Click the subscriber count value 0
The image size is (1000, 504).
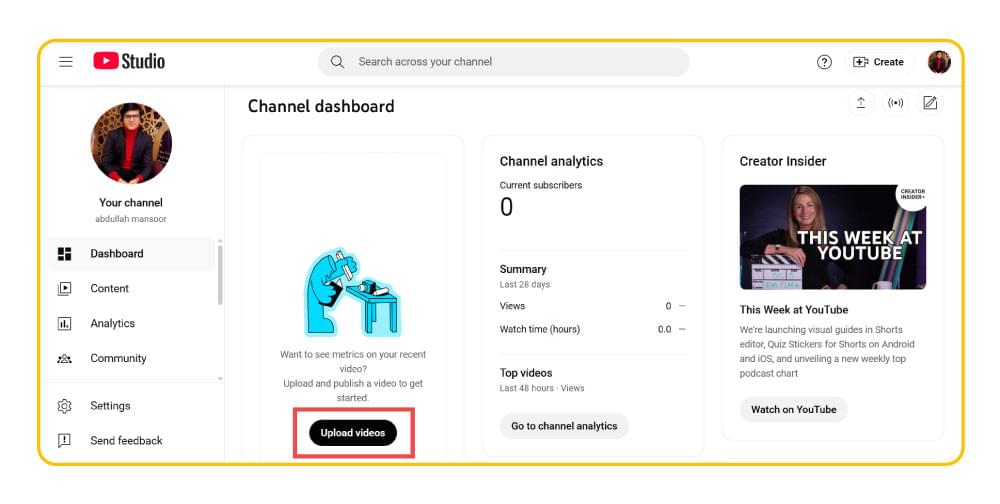506,207
